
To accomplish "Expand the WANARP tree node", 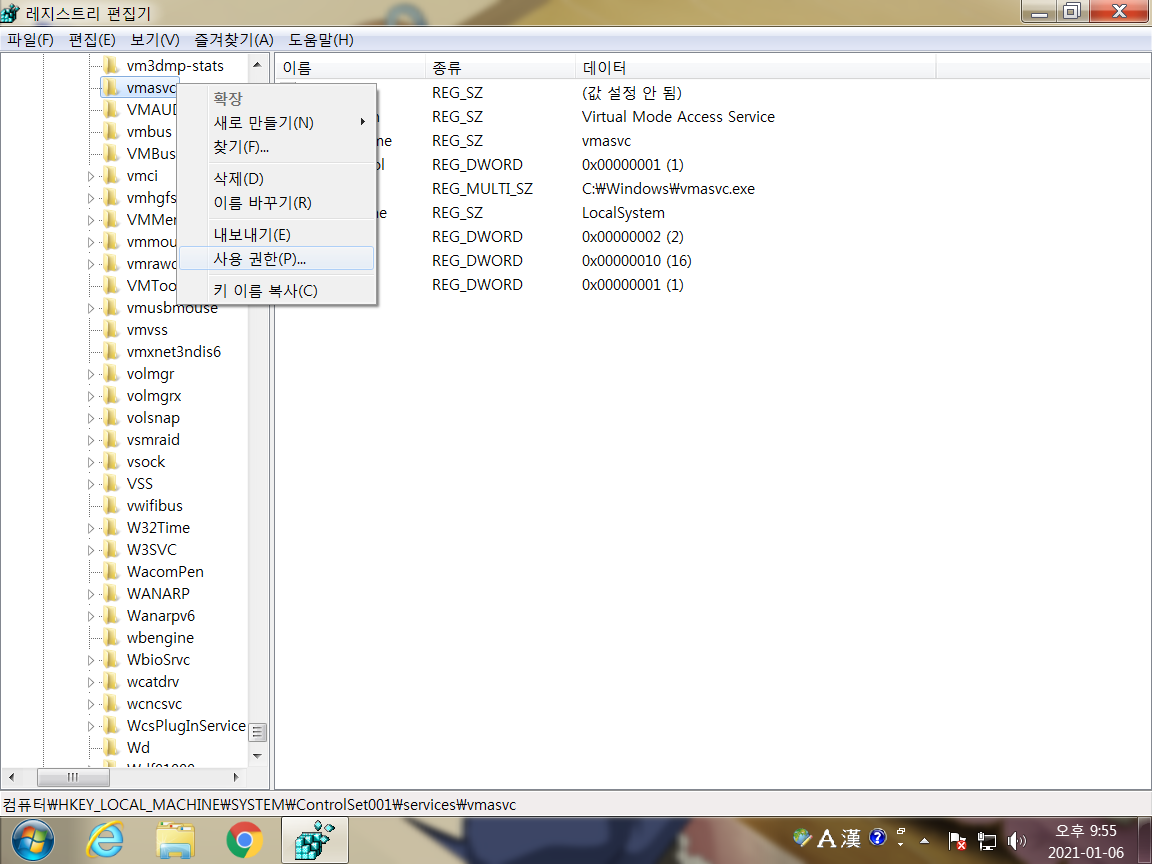I will tap(91, 594).
